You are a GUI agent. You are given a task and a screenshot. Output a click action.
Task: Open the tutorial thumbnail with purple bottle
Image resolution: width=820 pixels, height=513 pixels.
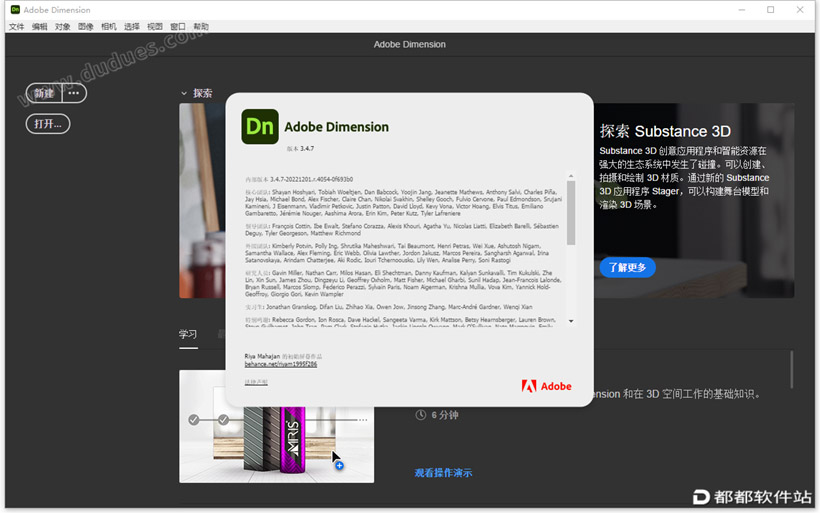pyautogui.click(x=277, y=426)
